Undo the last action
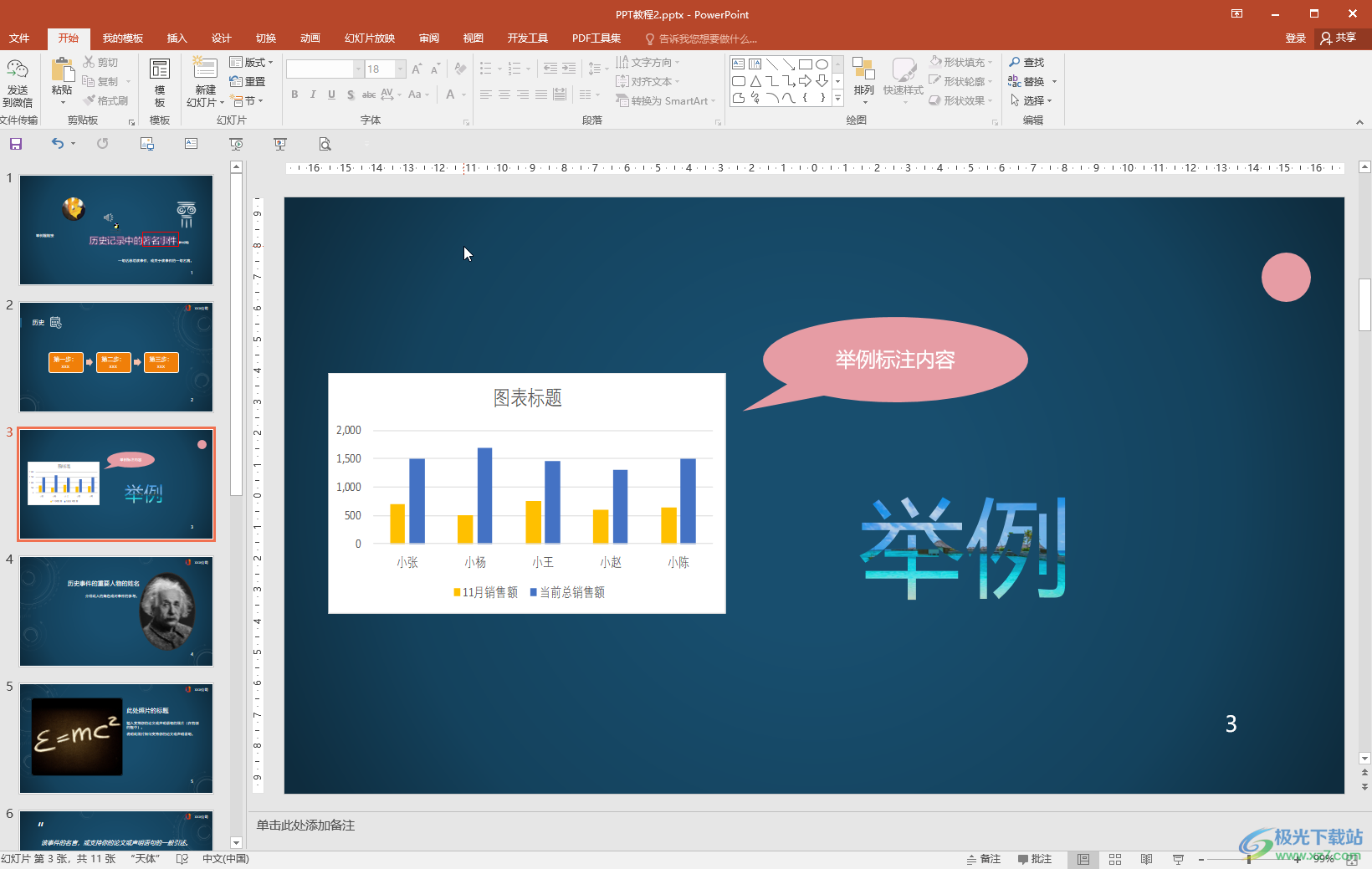The height and width of the screenshot is (869, 1372). coord(57,144)
